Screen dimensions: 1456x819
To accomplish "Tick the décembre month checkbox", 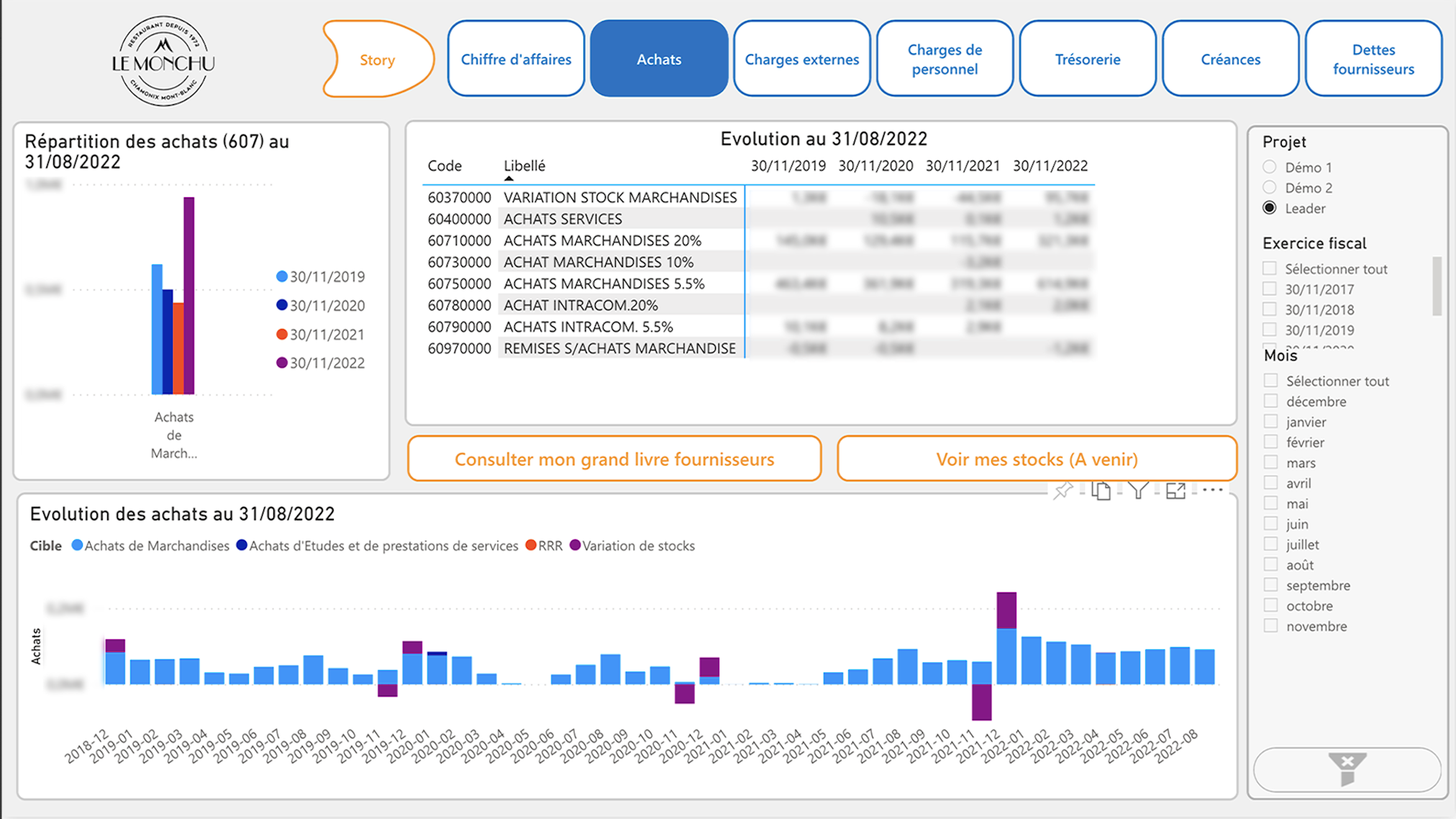I will coord(1271,401).
